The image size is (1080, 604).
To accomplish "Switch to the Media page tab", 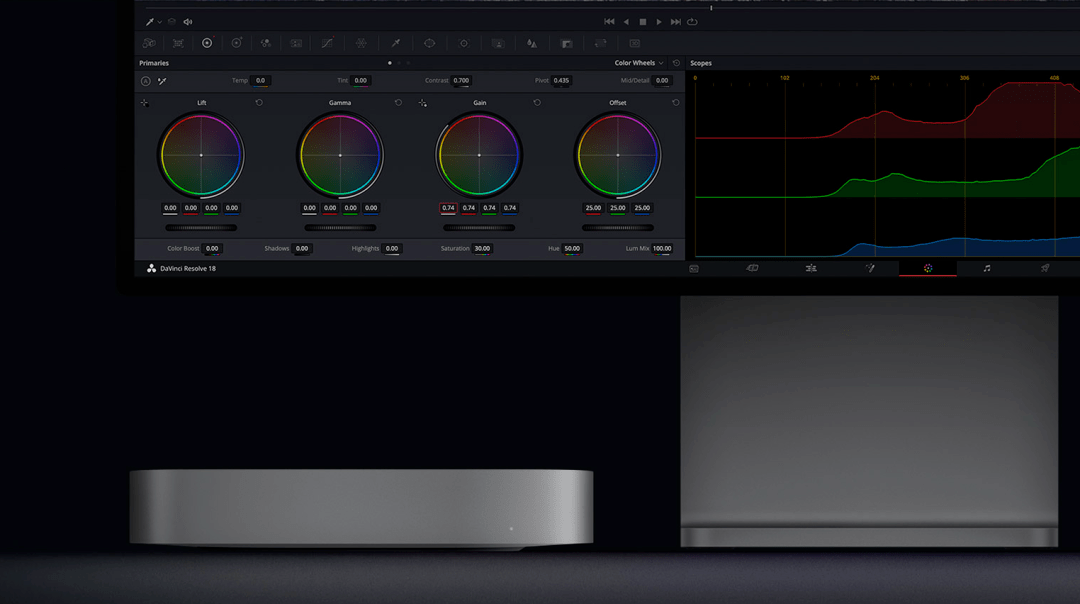I will pyautogui.click(x=694, y=269).
